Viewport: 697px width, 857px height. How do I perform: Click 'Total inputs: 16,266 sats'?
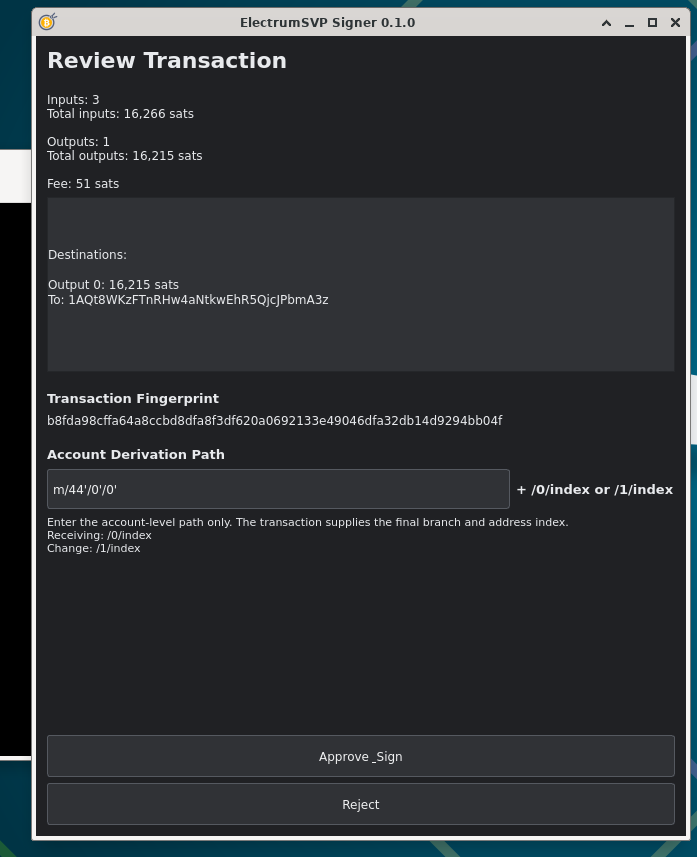pos(120,114)
